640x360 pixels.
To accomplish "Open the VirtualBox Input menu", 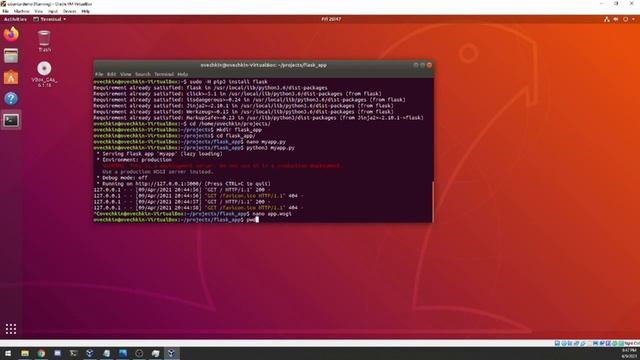I will (53, 11).
